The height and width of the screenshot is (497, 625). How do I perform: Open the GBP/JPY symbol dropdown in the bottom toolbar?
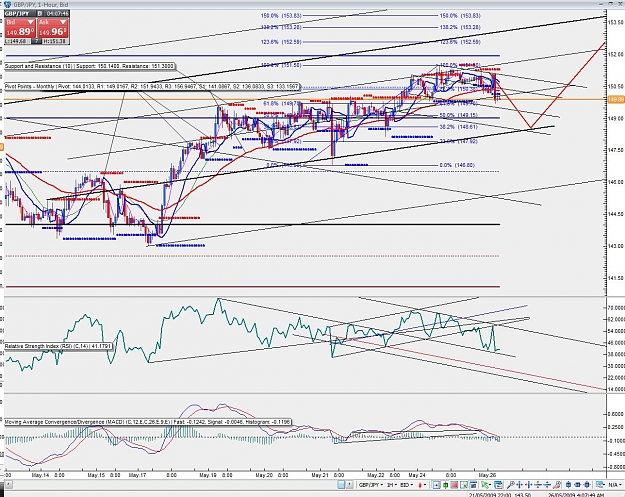[371, 485]
